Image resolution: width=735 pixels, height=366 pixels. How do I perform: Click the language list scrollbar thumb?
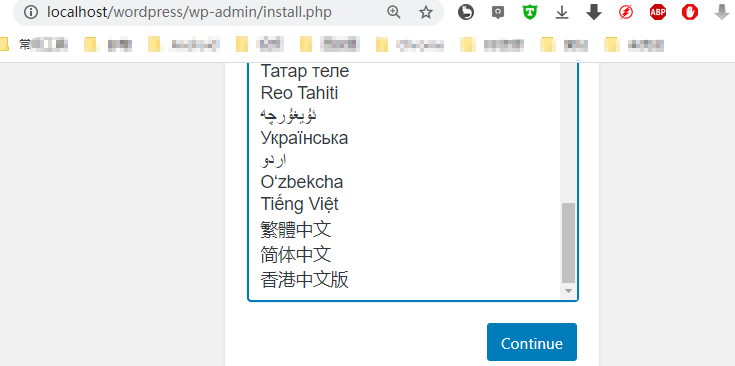569,243
